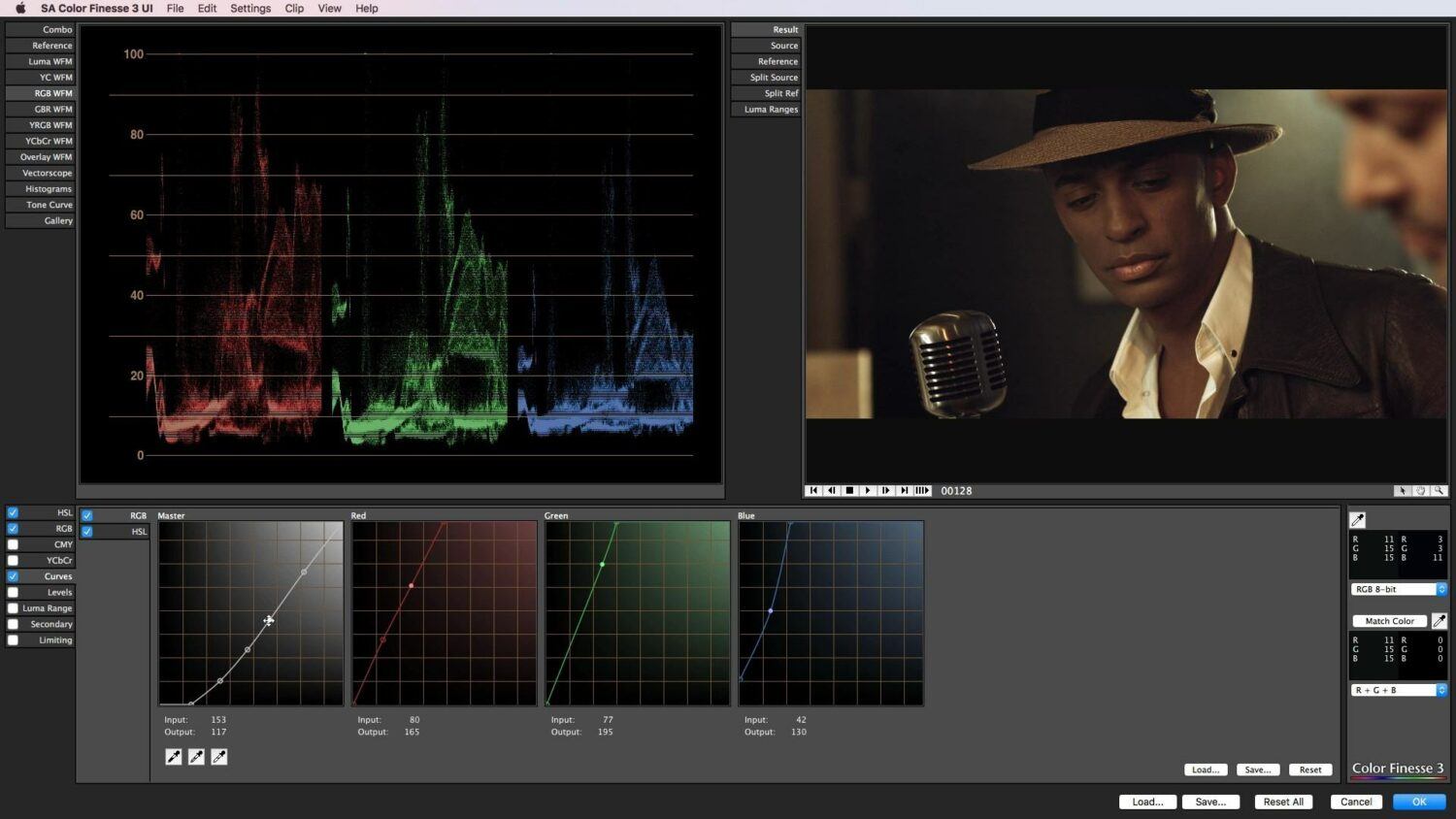Click the Curves panel Load button
The image size is (1456, 819).
(x=1206, y=770)
